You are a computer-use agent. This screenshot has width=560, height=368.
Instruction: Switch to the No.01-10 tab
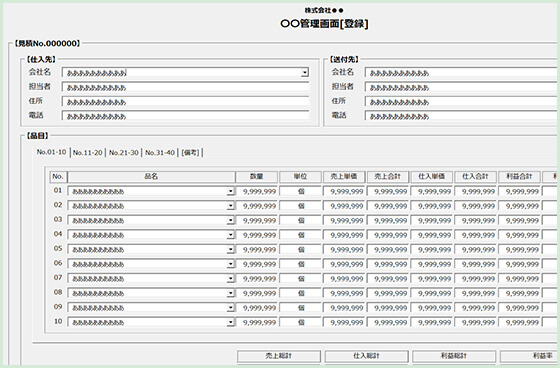(51, 152)
